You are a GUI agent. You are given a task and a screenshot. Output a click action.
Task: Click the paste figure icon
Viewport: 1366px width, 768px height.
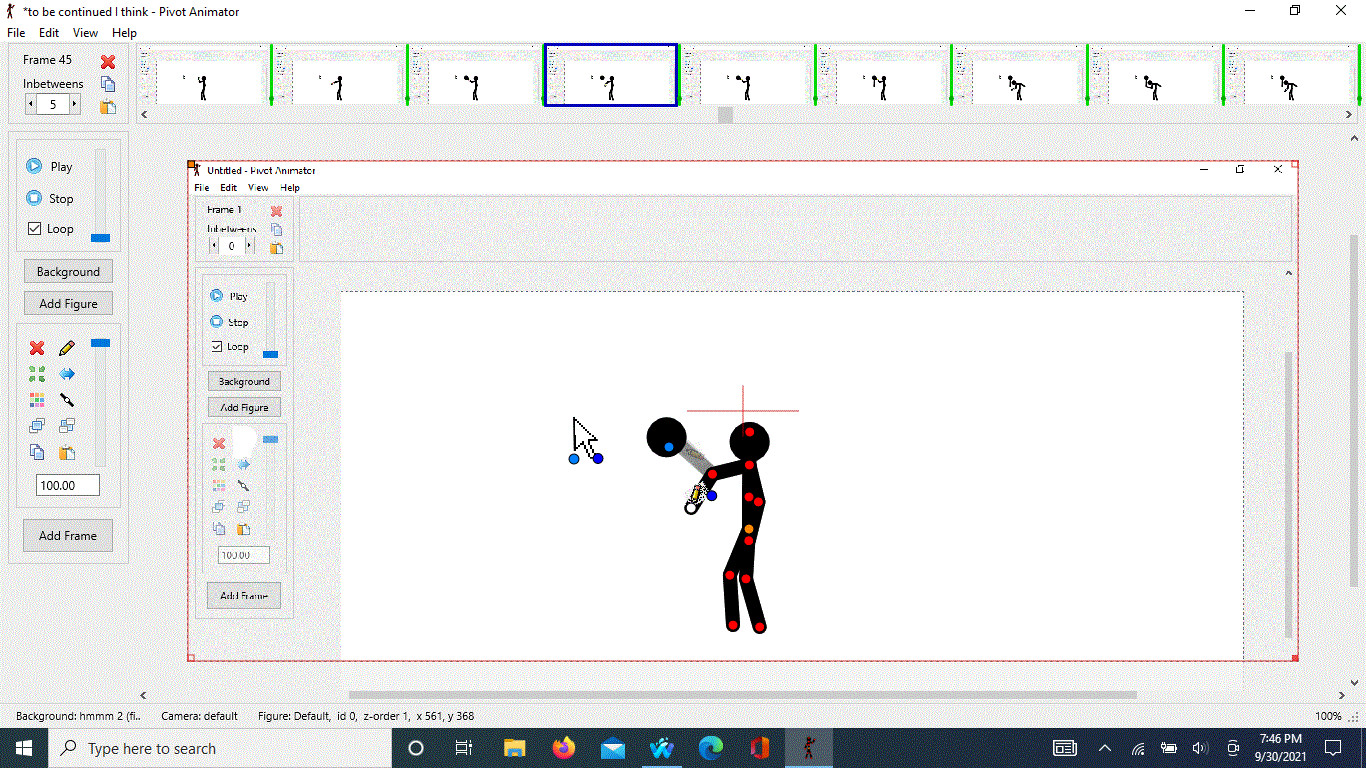[66, 452]
